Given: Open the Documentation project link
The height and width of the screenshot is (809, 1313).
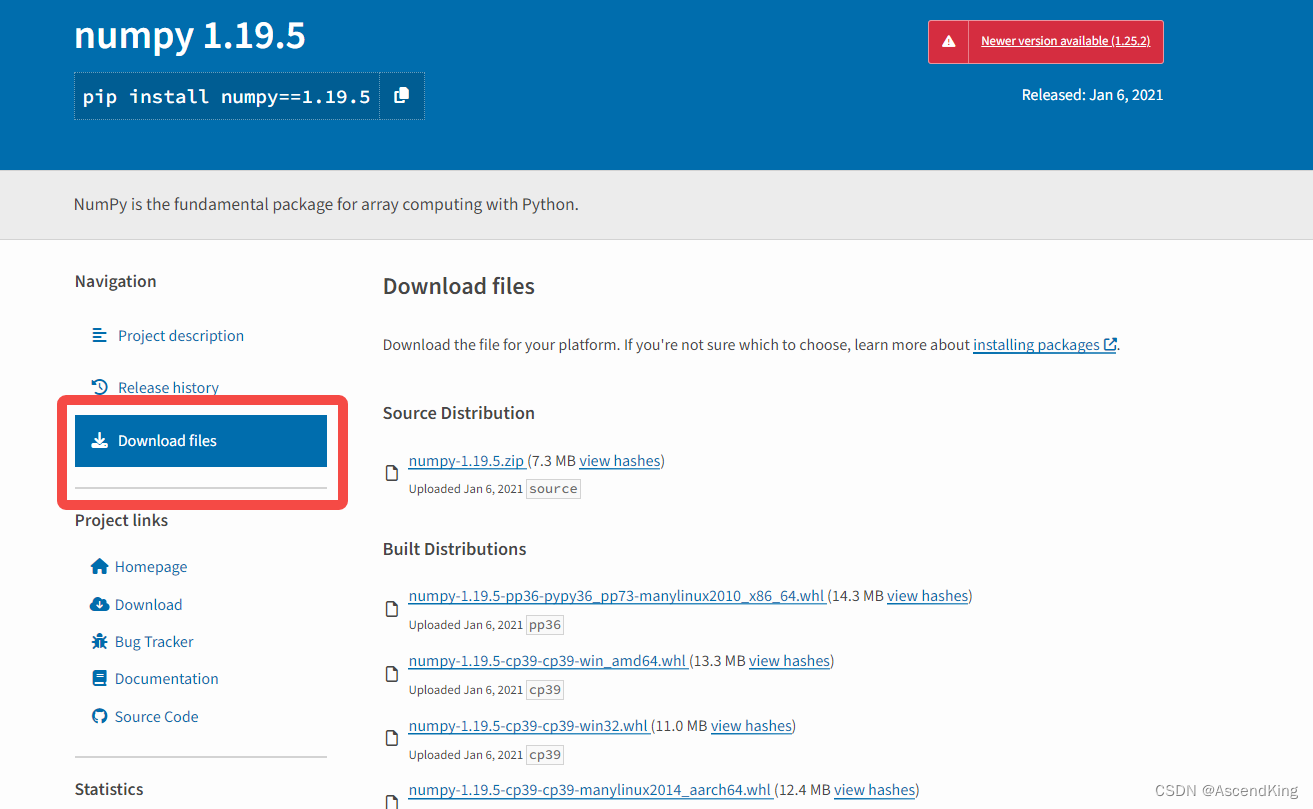Looking at the screenshot, I should tap(166, 679).
